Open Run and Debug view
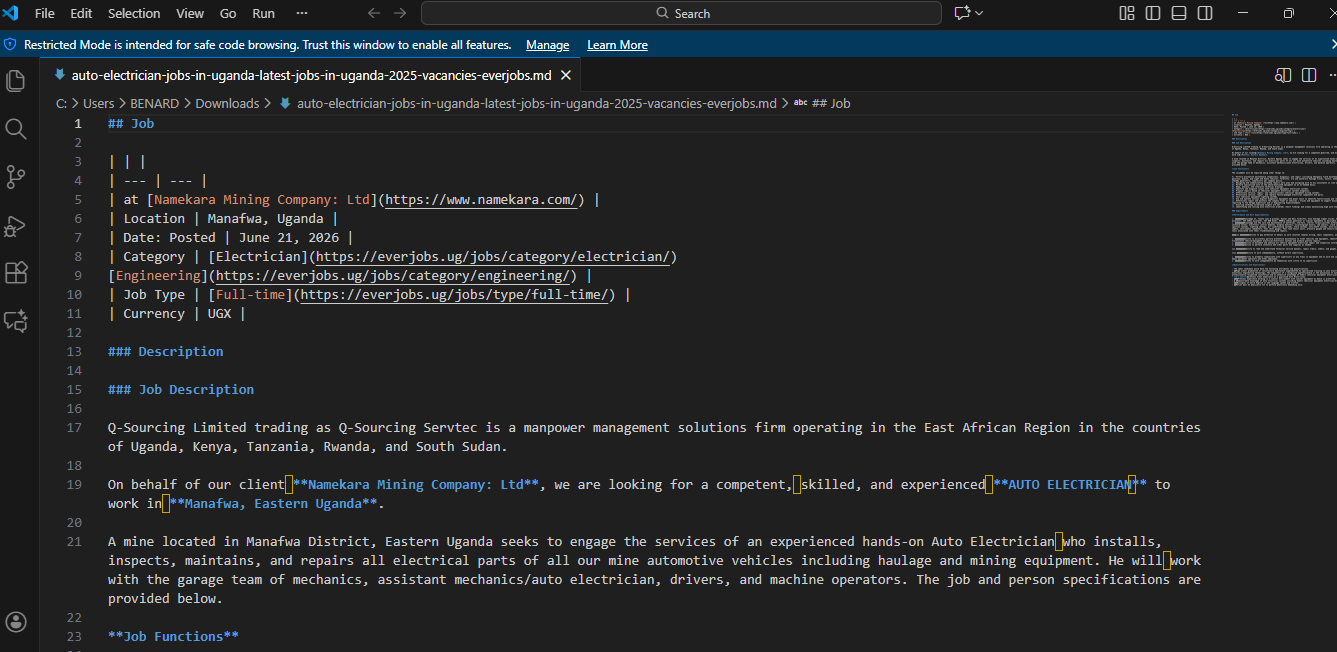This screenshot has width=1337, height=652. click(x=15, y=225)
